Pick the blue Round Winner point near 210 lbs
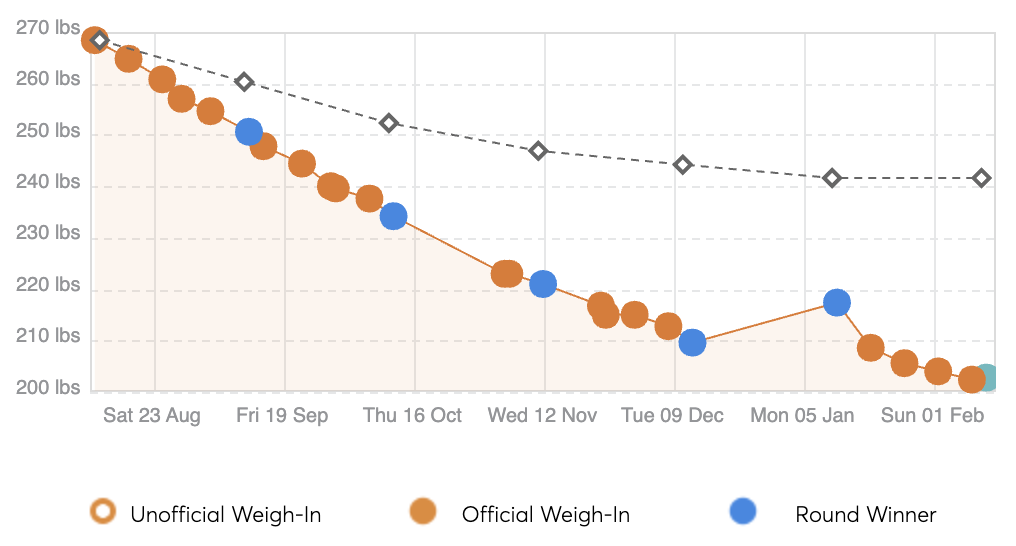1016x546 pixels. click(x=692, y=343)
